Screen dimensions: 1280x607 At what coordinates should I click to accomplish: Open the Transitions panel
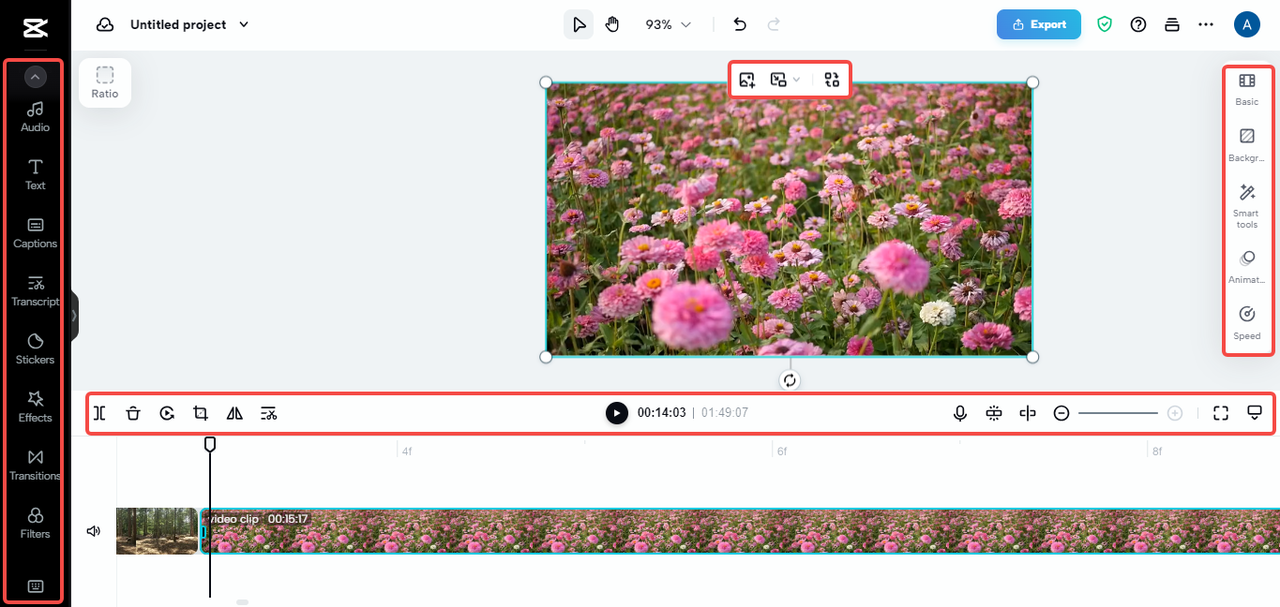click(35, 464)
